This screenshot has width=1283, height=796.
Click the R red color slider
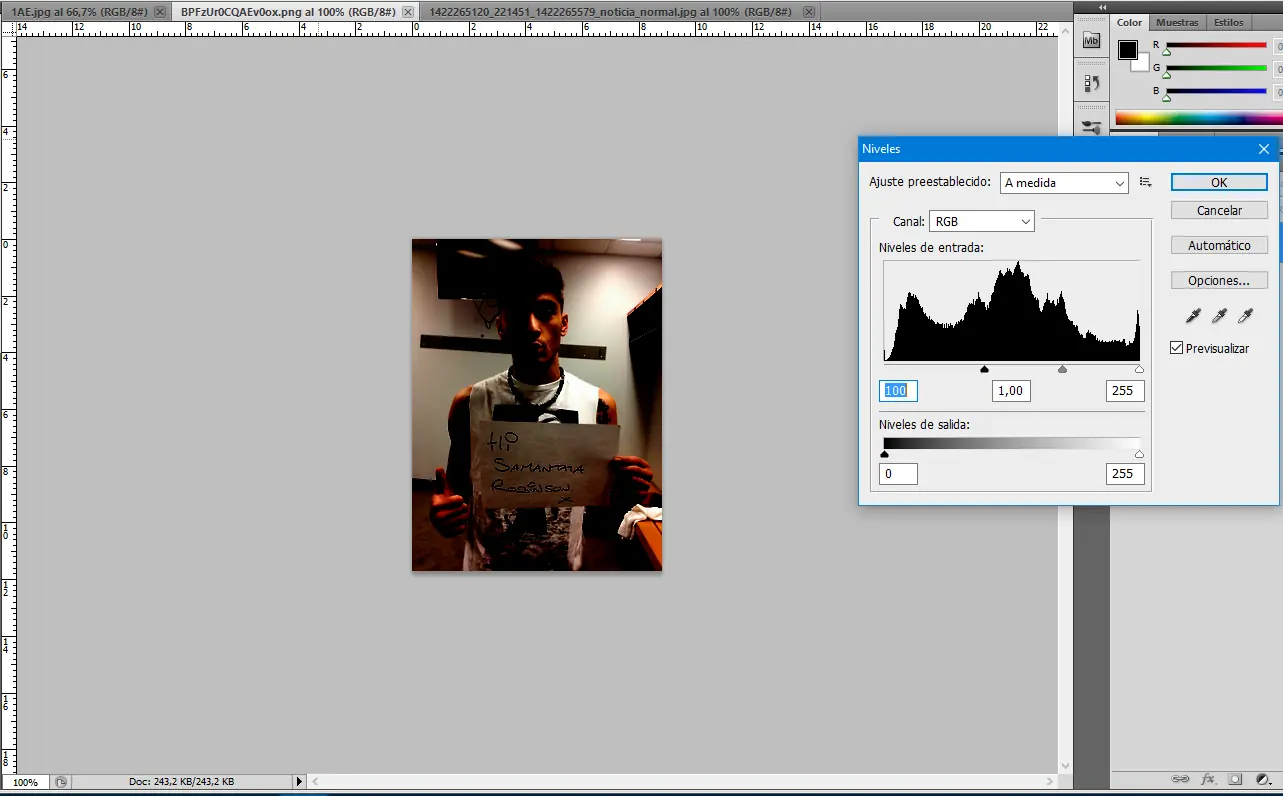click(x=1216, y=46)
